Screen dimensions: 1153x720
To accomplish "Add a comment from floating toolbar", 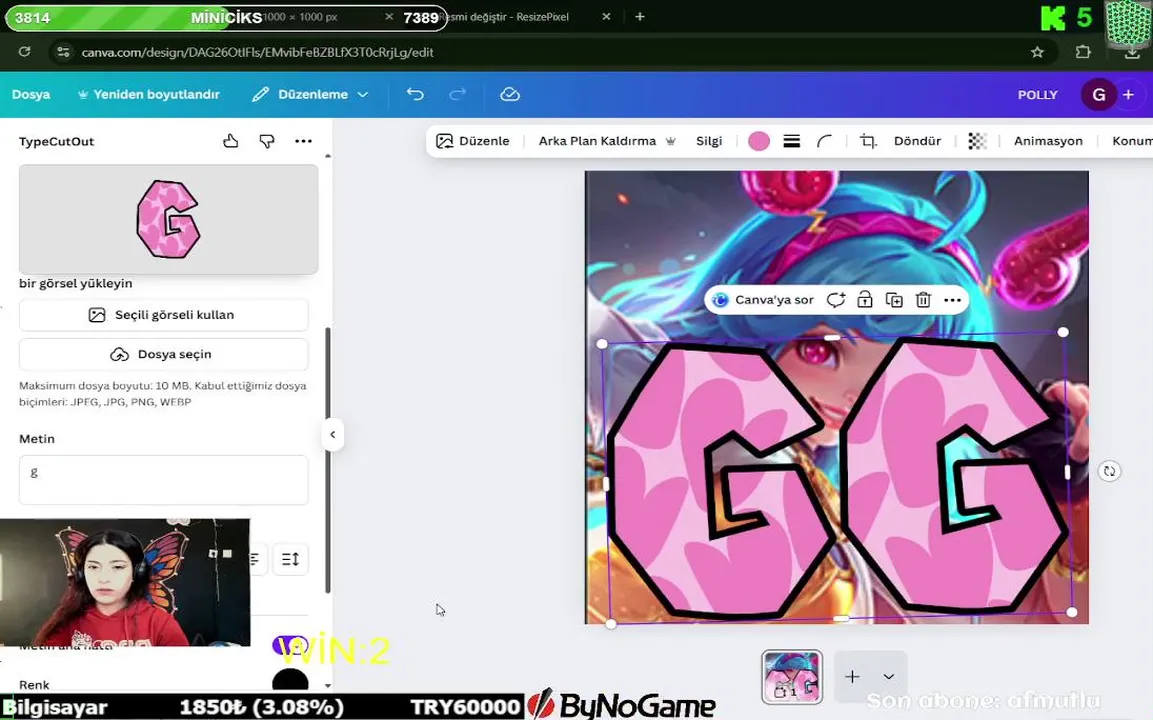I will tap(835, 300).
